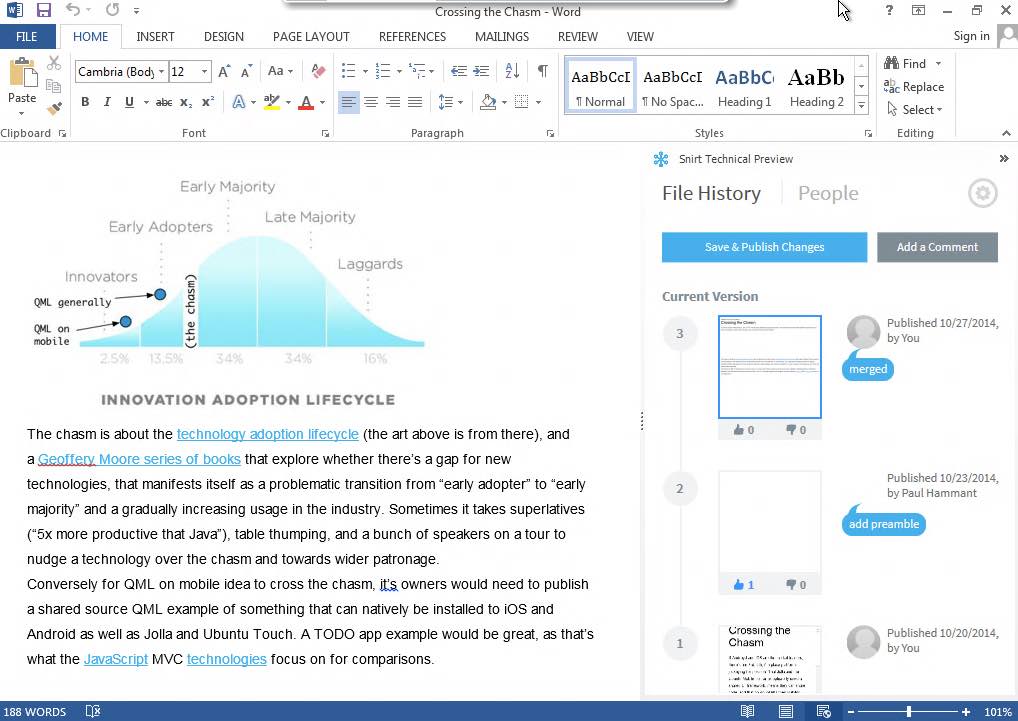The image size is (1018, 721).
Task: Open Word Help question mark
Action: point(889,10)
